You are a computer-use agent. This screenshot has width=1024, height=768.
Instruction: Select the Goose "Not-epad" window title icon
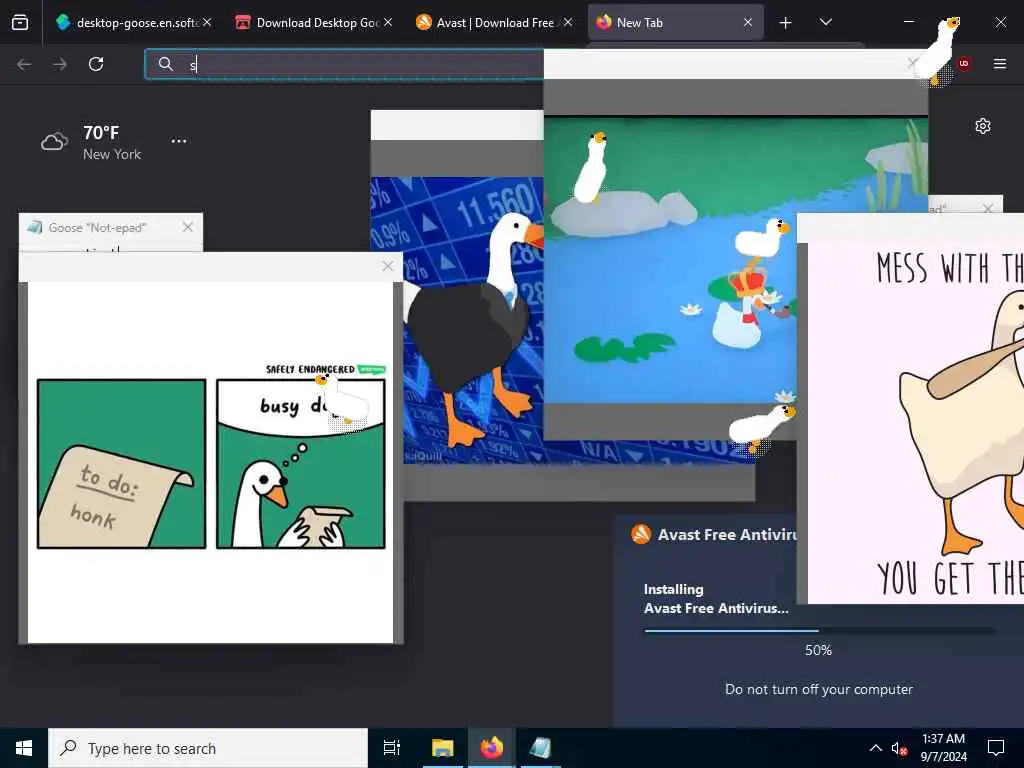coord(34,227)
